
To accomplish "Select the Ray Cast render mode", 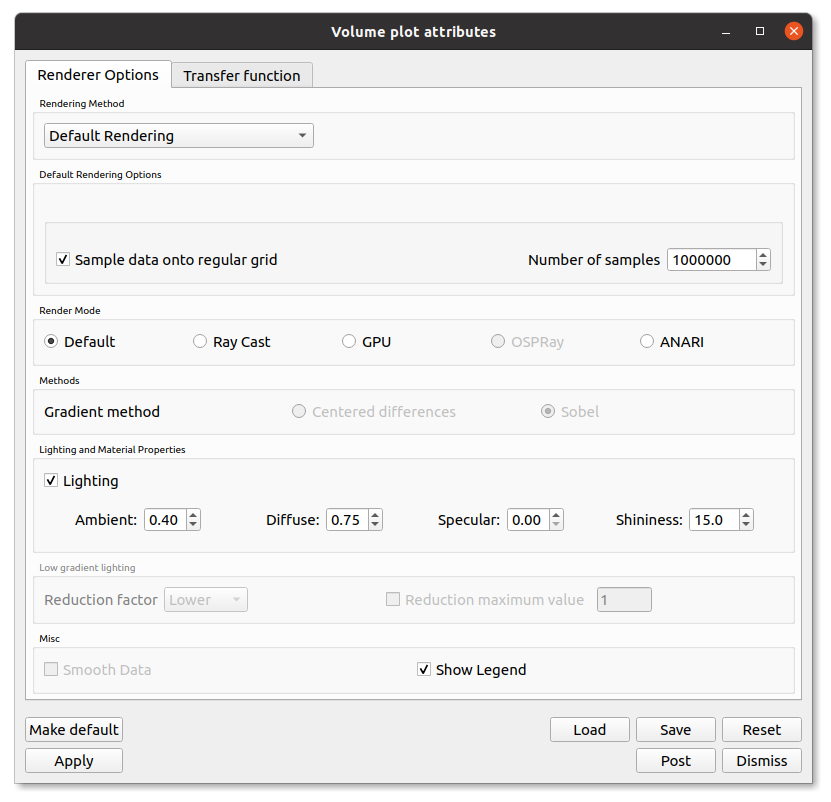I will click(199, 341).
